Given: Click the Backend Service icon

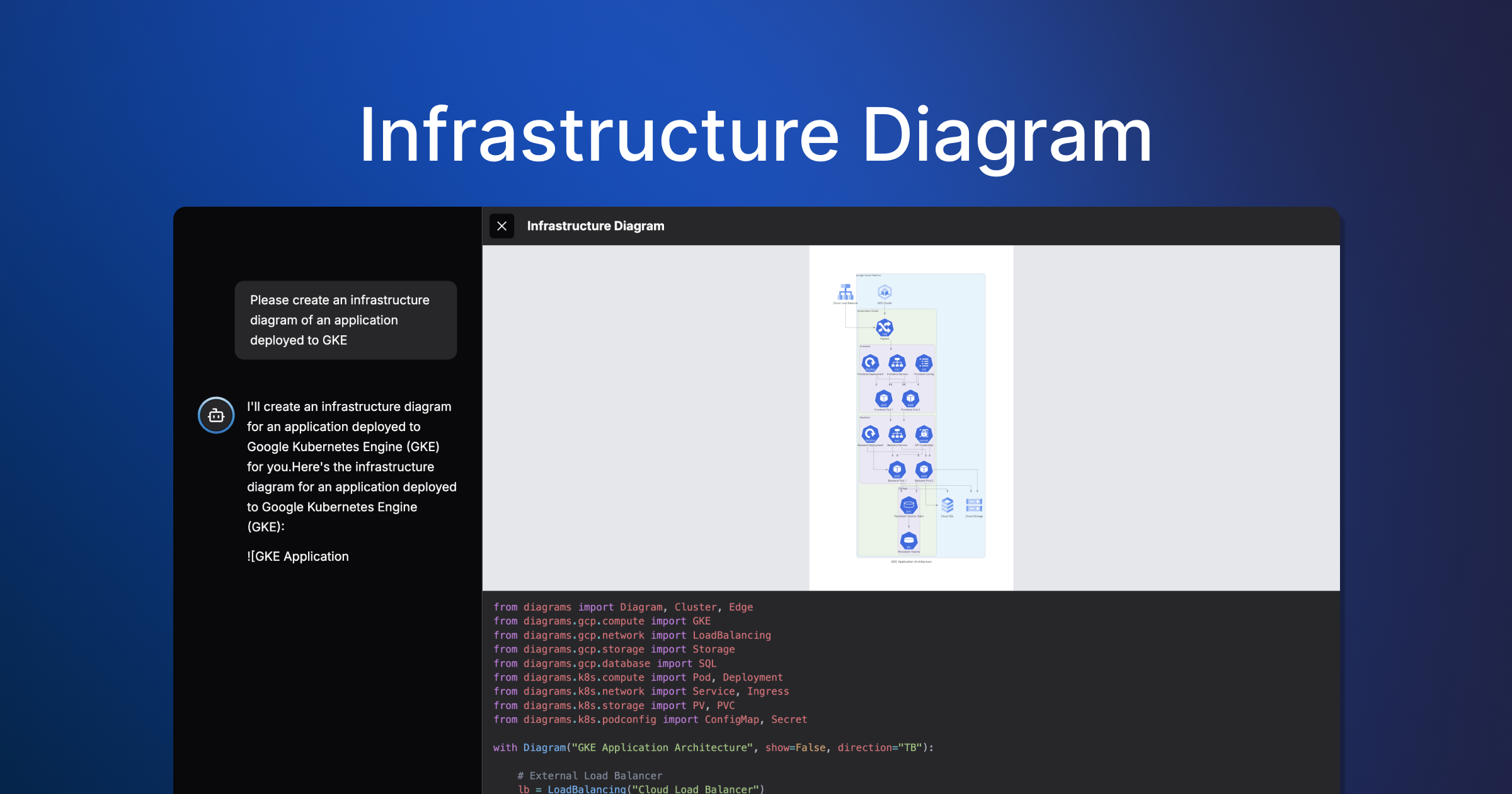Looking at the screenshot, I should (x=897, y=434).
